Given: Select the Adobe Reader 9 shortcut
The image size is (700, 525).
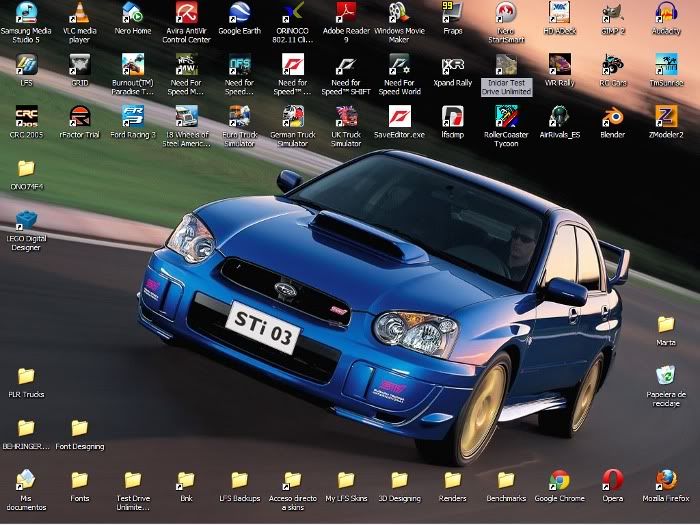Looking at the screenshot, I should 346,14.
